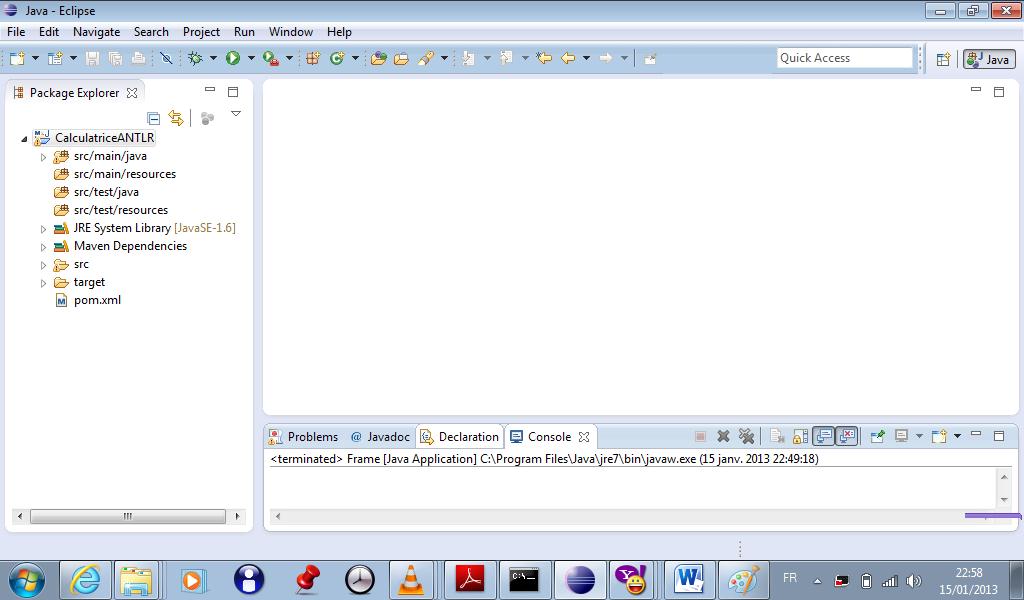Click Remove All Terminated Launches icon
1024x600 pixels.
tap(746, 437)
